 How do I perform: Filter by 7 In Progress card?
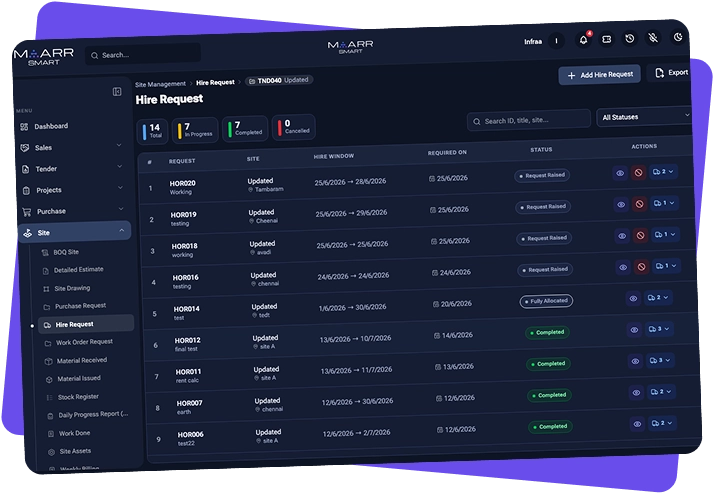tap(195, 130)
